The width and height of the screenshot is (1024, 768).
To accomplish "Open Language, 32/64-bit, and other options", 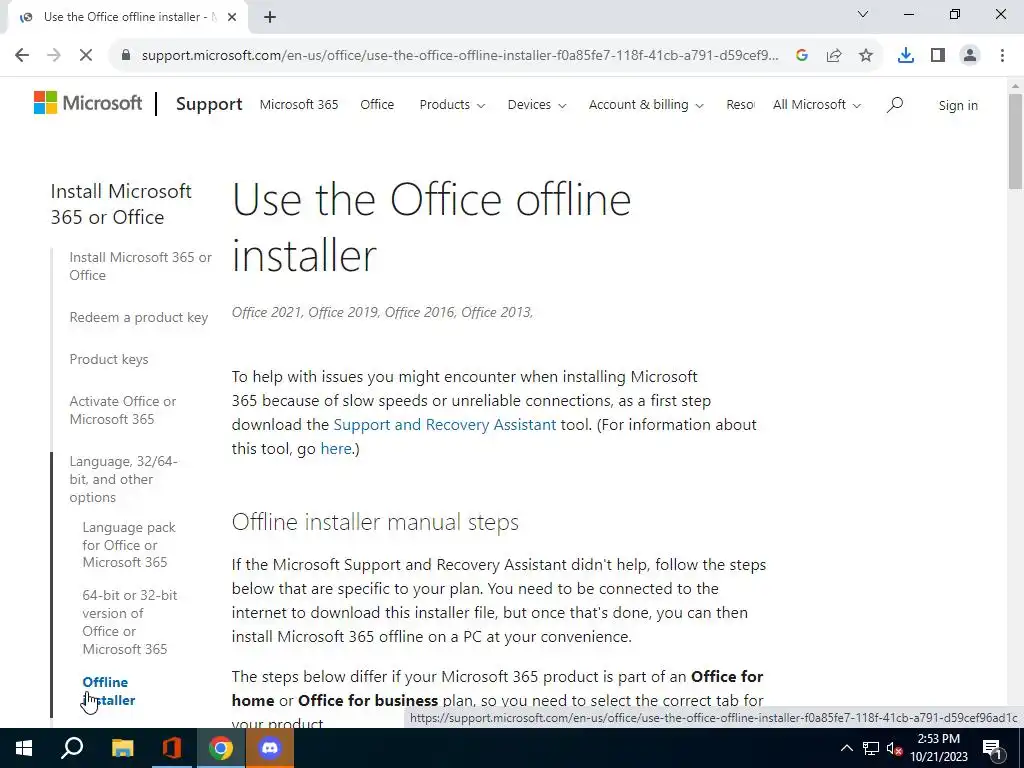I will coord(123,479).
